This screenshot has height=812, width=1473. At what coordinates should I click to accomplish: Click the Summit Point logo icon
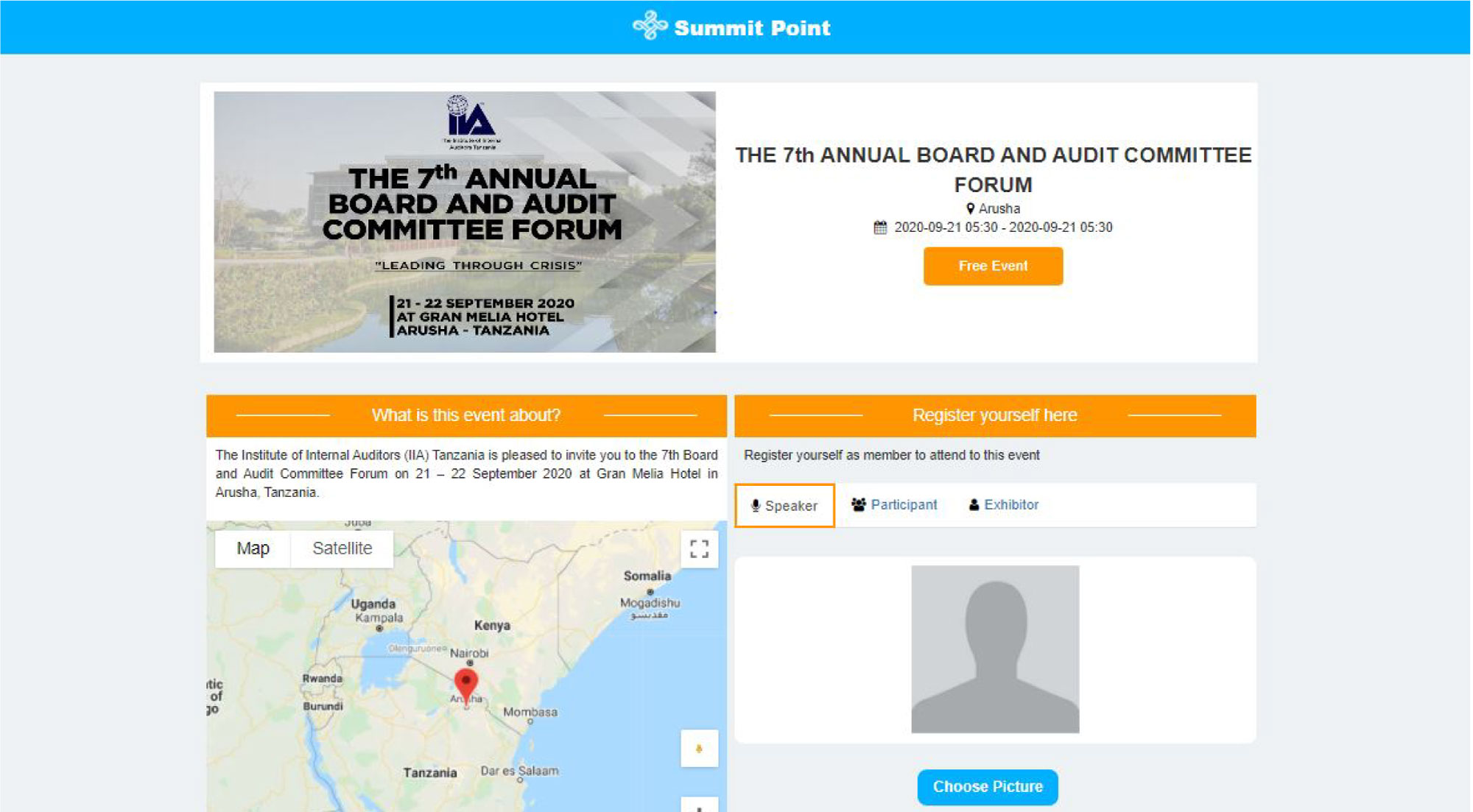point(650,26)
